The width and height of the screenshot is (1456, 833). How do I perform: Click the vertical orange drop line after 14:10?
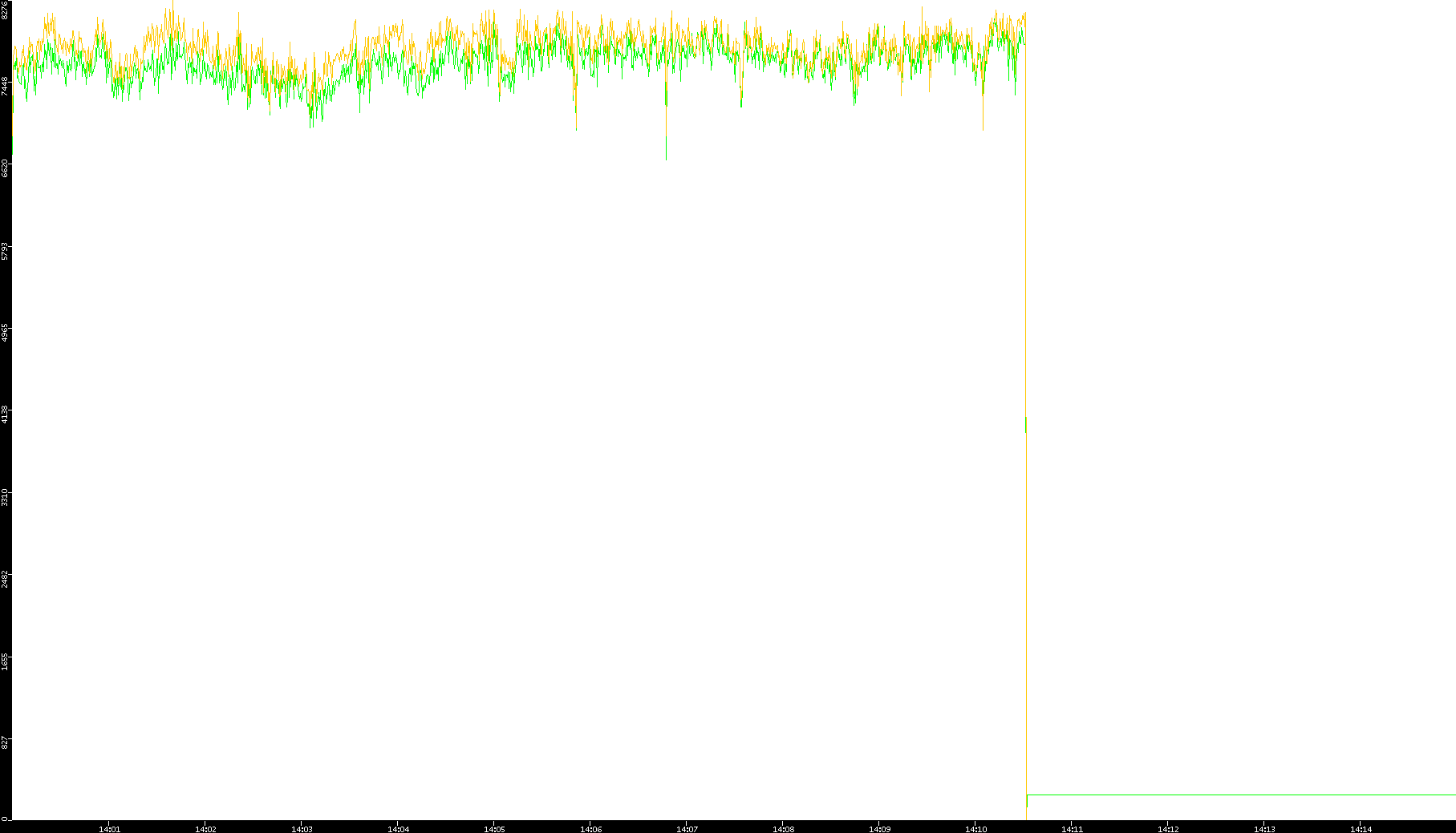pos(1026,241)
